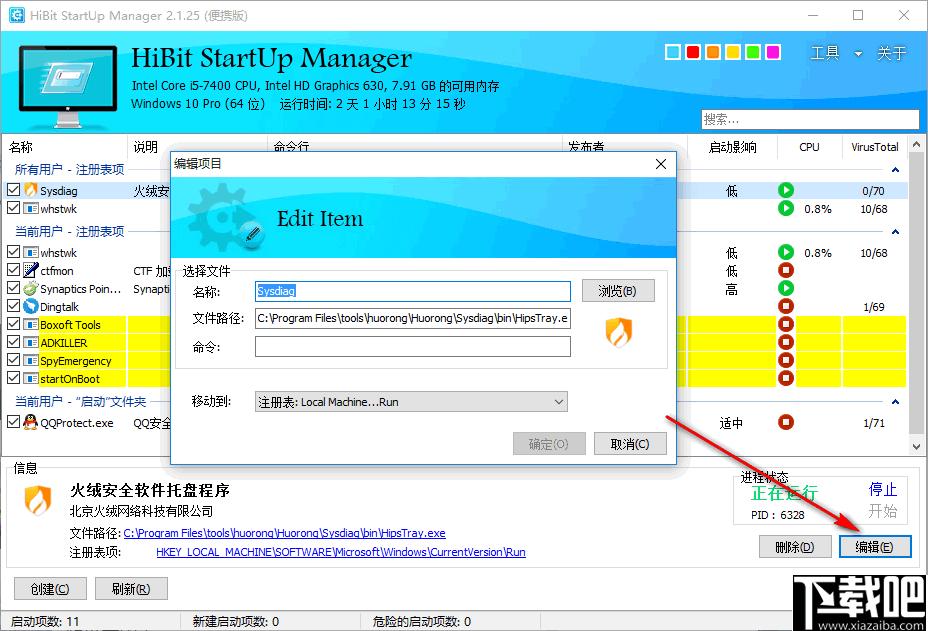Click the Synaptics Pointing device icon

[x=31, y=288]
